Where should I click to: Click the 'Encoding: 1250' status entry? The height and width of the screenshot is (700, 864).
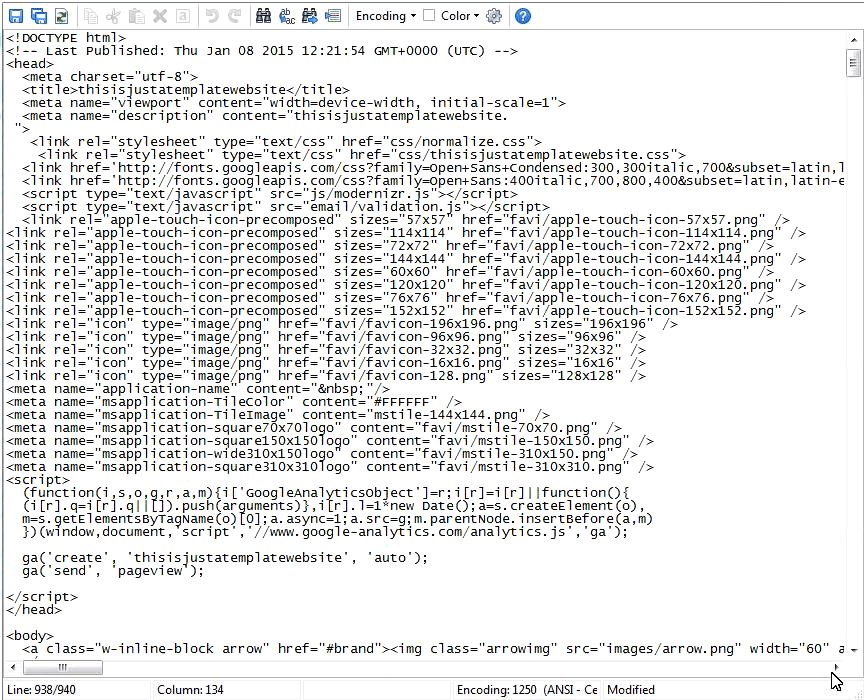527,690
